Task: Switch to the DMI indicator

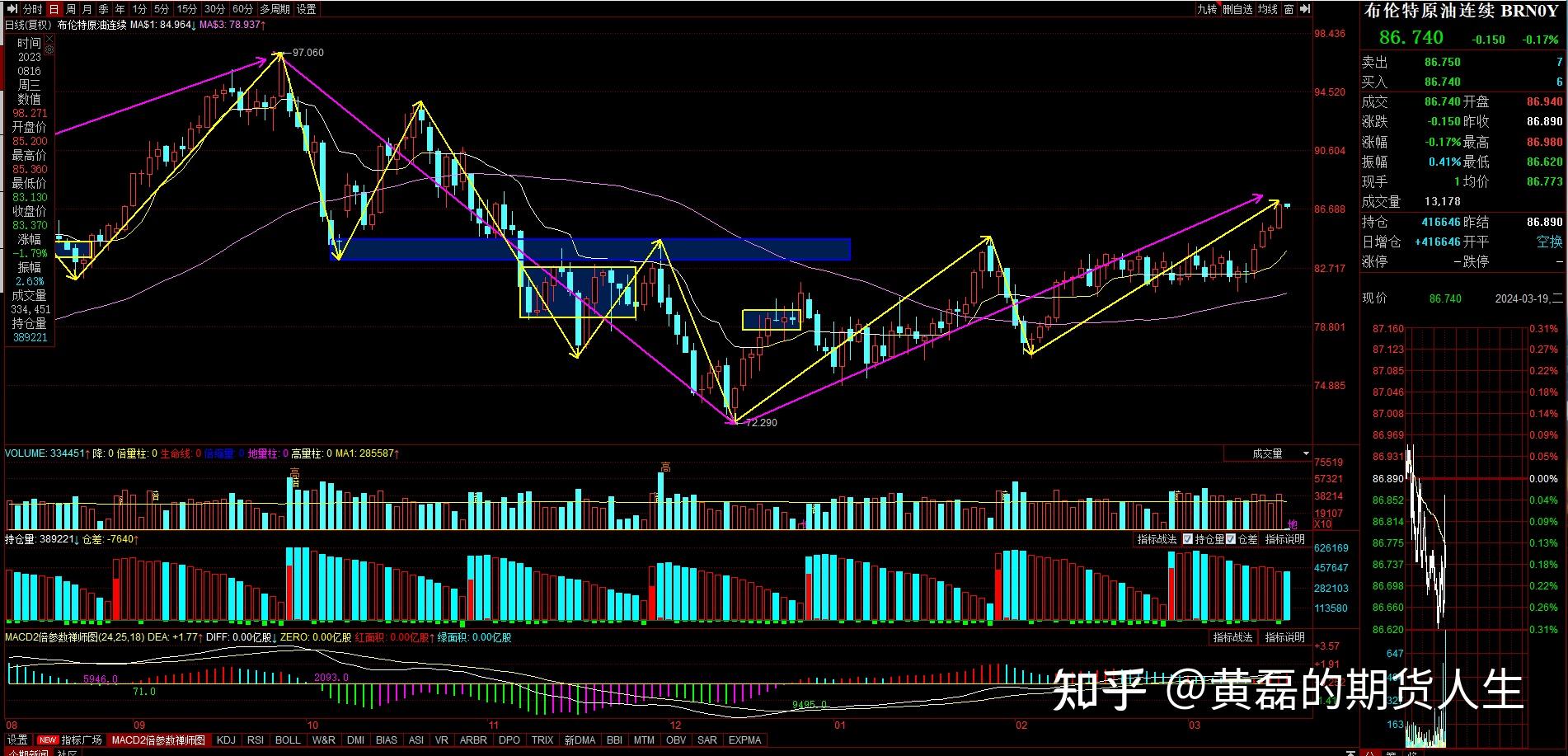Action: click(355, 740)
